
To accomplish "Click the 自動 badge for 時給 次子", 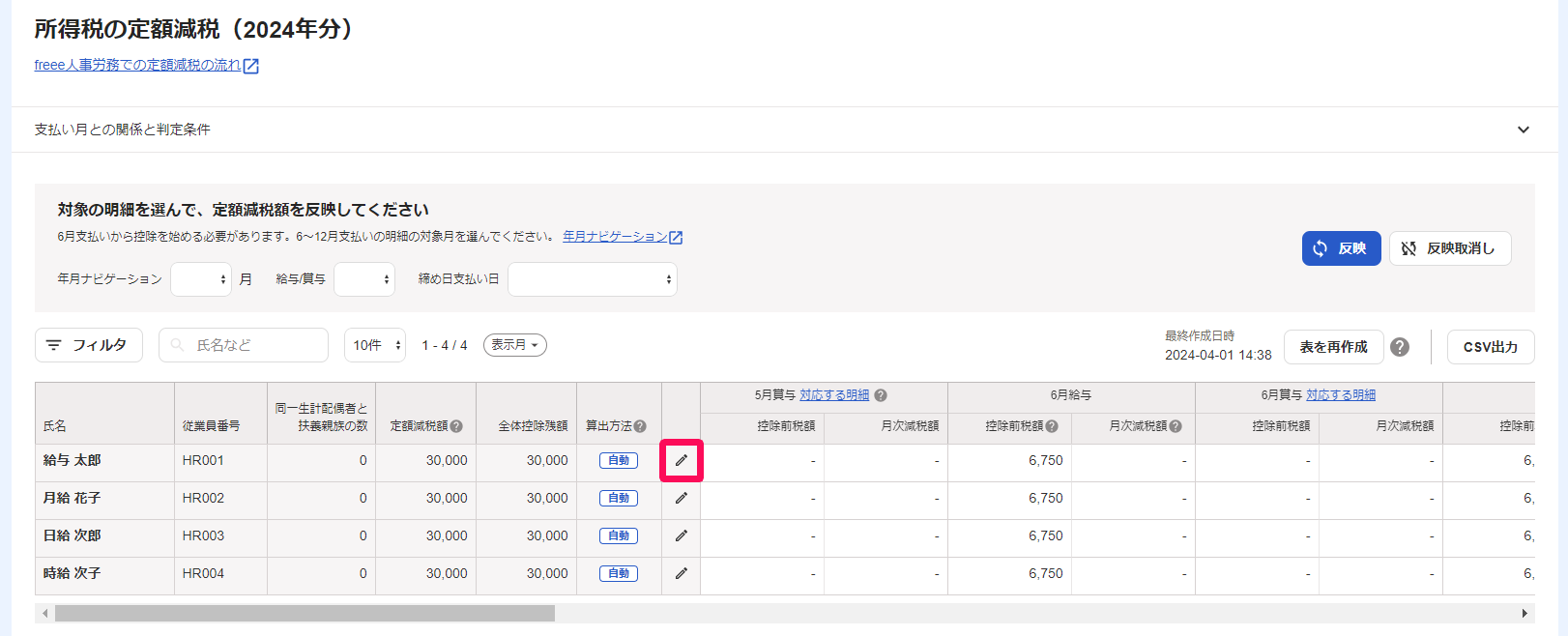I will pyautogui.click(x=619, y=573).
